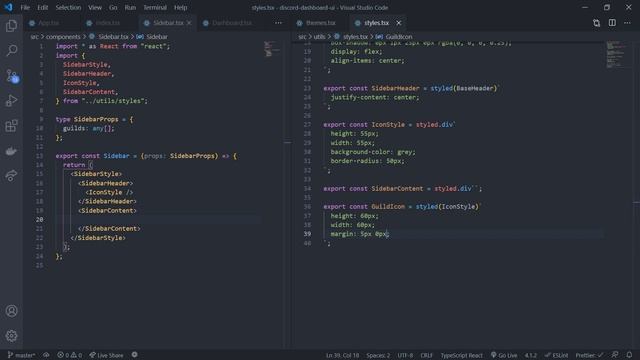Open the Live Share activity bar icon
This screenshot has height=360, width=640.
coord(11,176)
